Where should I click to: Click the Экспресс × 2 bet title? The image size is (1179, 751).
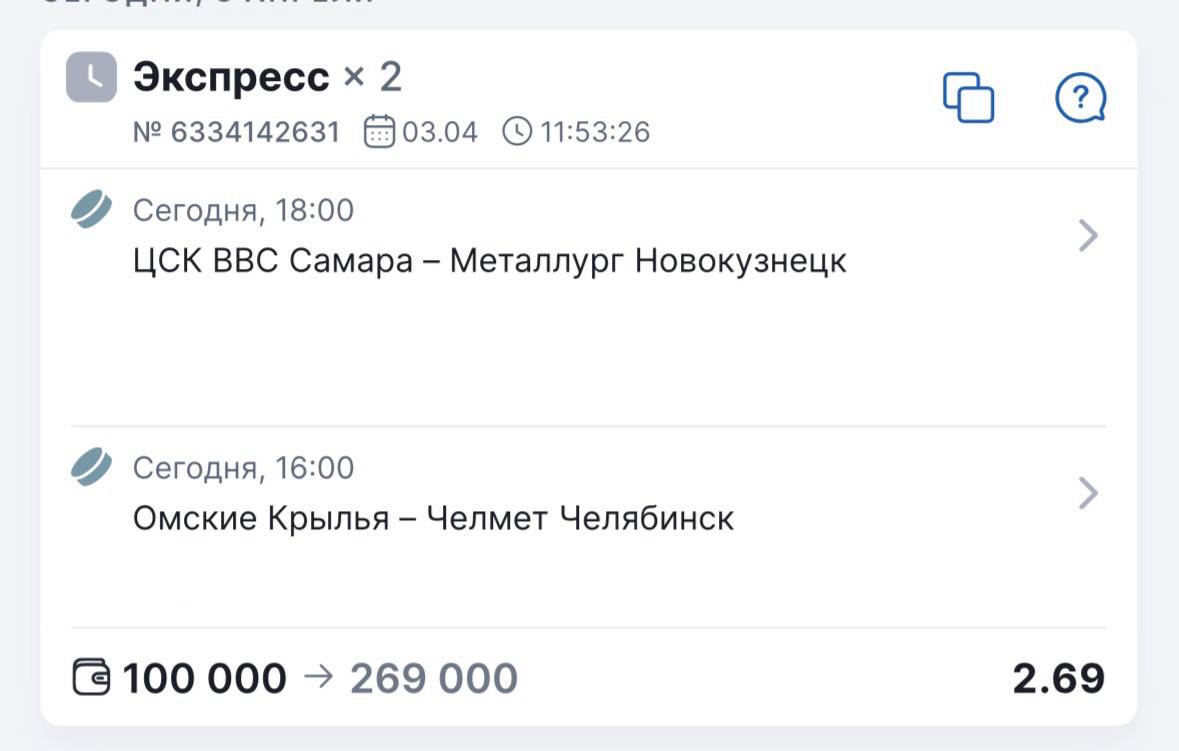pos(267,77)
